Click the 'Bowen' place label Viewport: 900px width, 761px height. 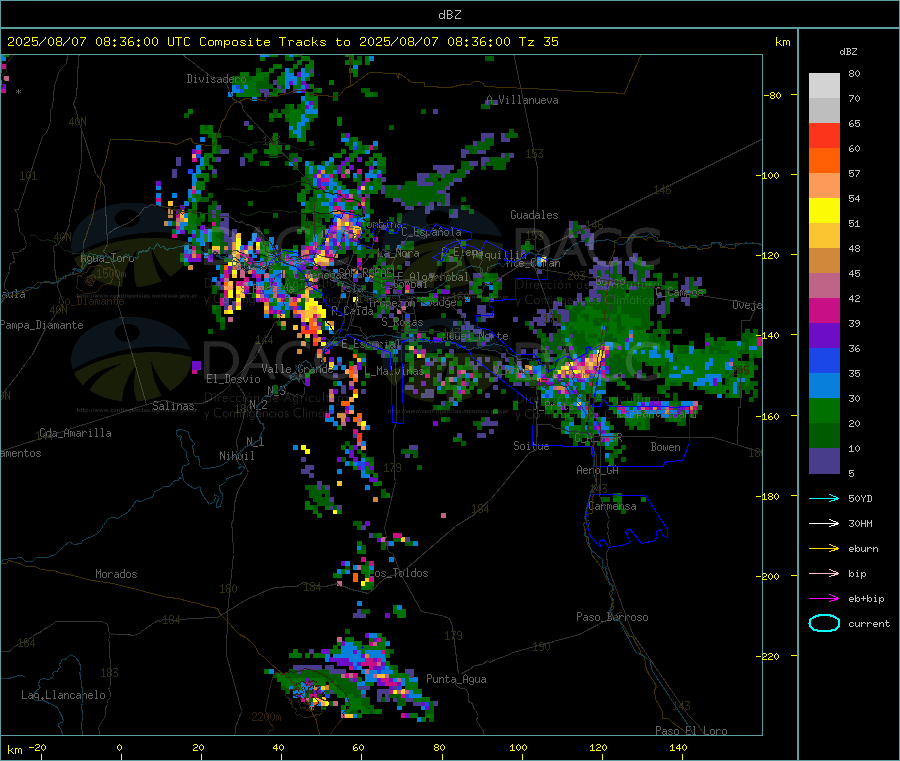(x=665, y=447)
